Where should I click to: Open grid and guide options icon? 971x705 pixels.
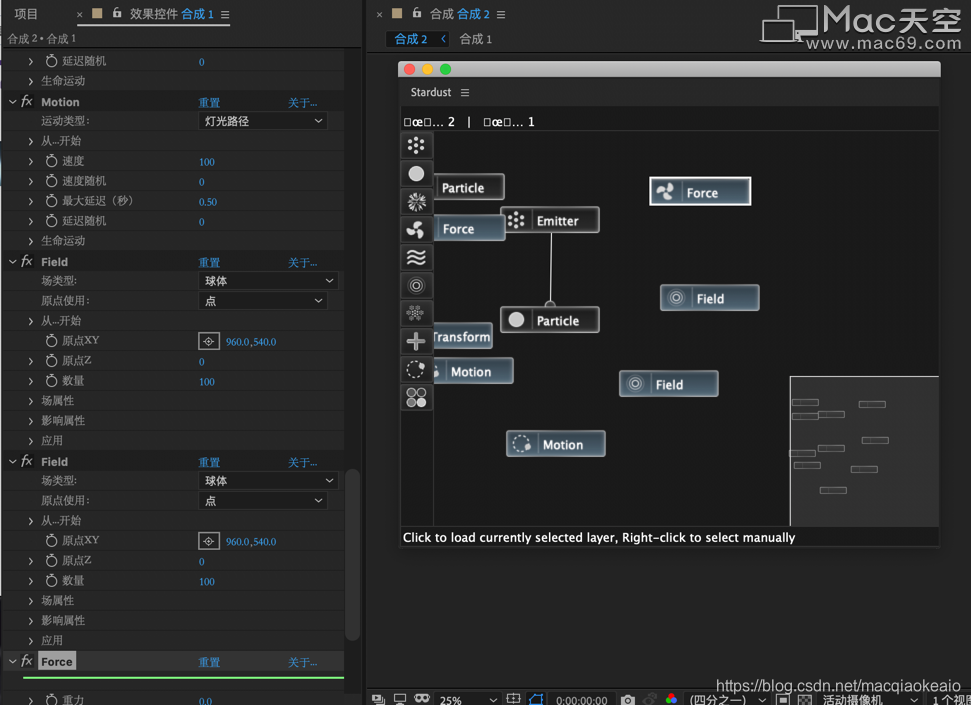pyautogui.click(x=513, y=699)
